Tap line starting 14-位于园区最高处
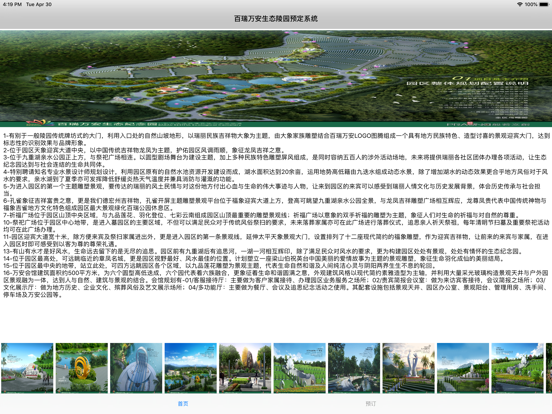 253,258
